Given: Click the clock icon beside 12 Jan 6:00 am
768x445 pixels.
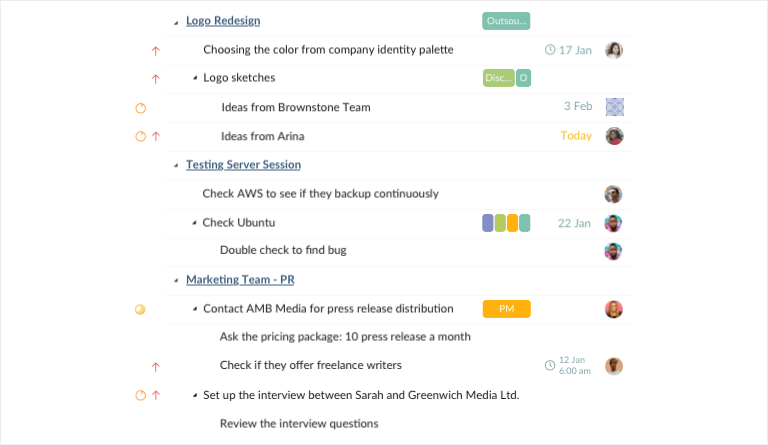Looking at the screenshot, I should (x=550, y=365).
